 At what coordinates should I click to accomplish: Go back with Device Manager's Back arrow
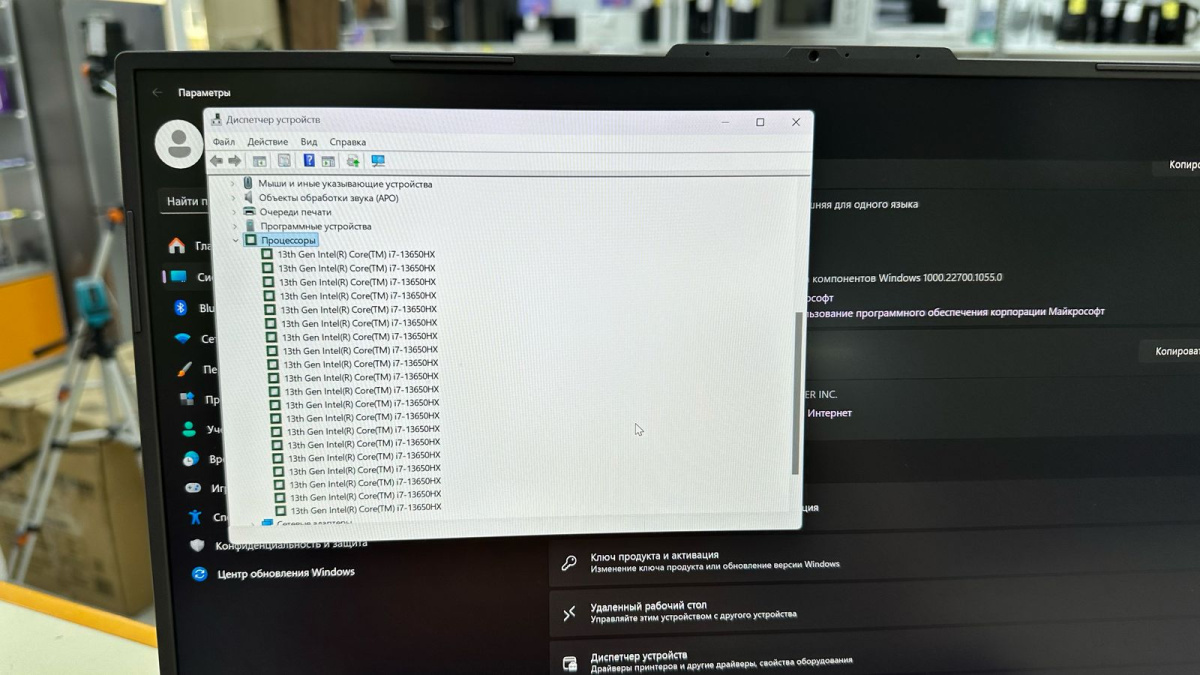tap(216, 161)
